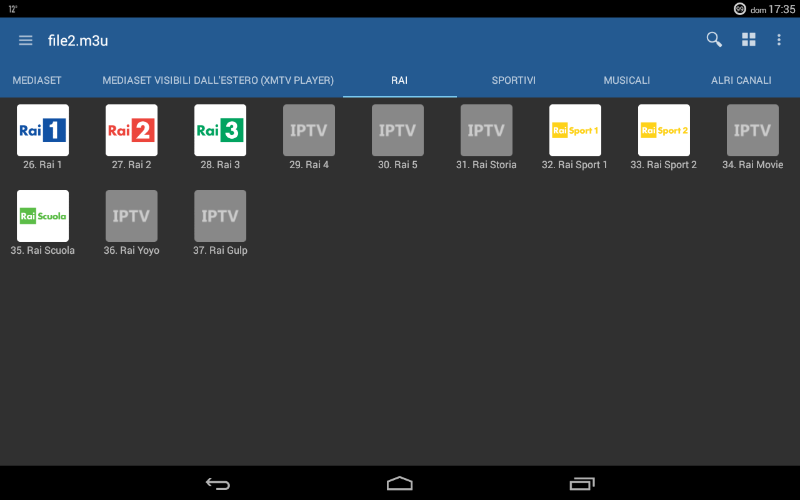Select the RAI tab
This screenshot has height=500, width=800.
point(399,80)
